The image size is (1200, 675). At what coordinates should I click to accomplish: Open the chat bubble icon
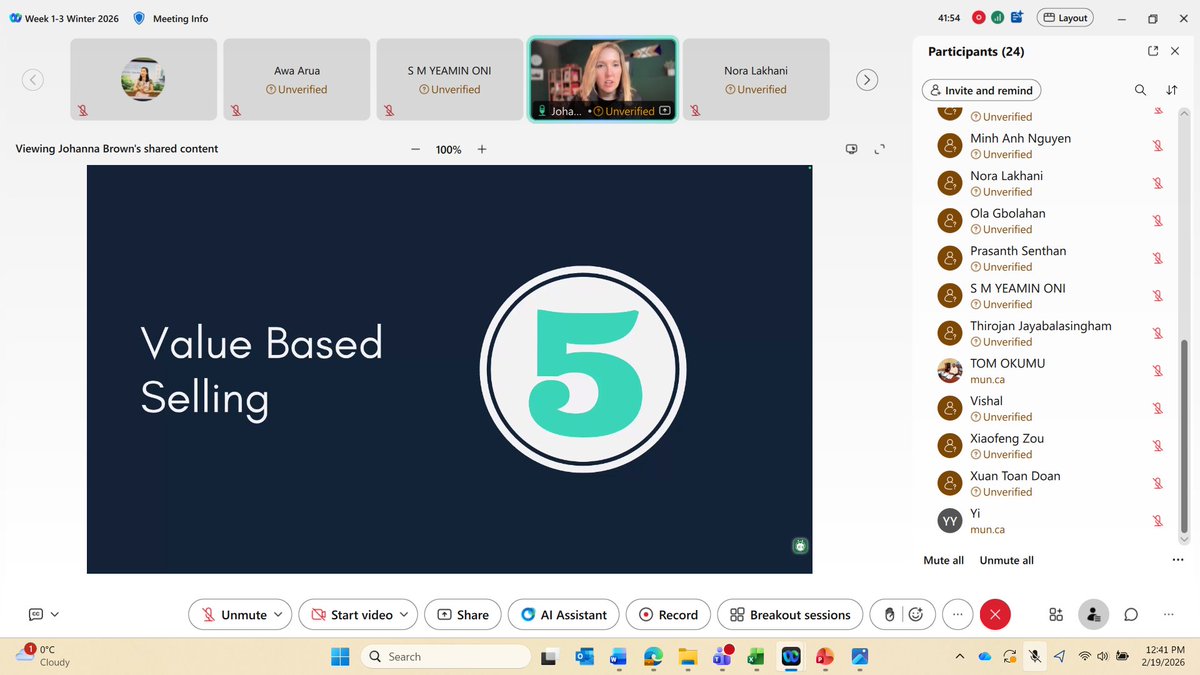pos(1131,614)
